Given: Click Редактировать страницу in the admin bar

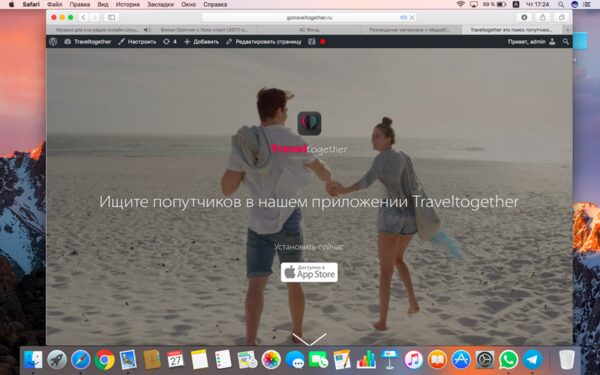Looking at the screenshot, I should point(264,42).
